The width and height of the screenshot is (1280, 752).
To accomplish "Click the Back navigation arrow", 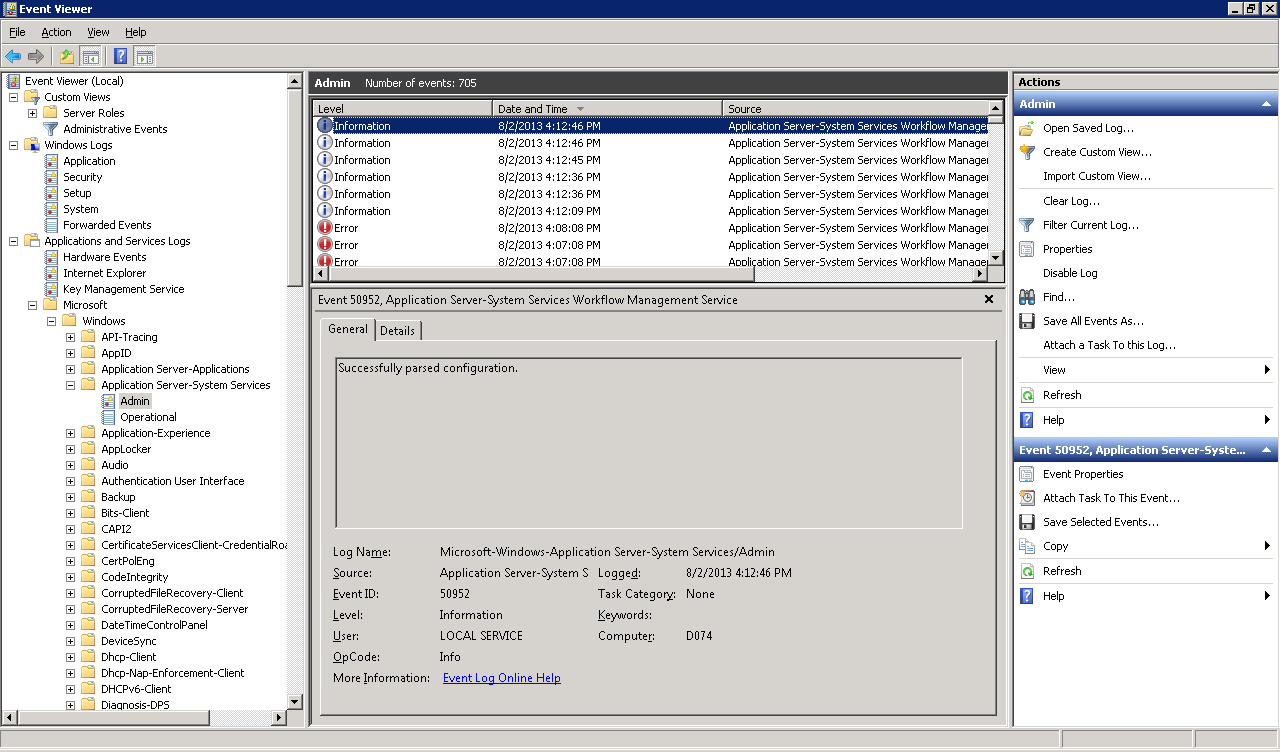I will tap(12, 56).
